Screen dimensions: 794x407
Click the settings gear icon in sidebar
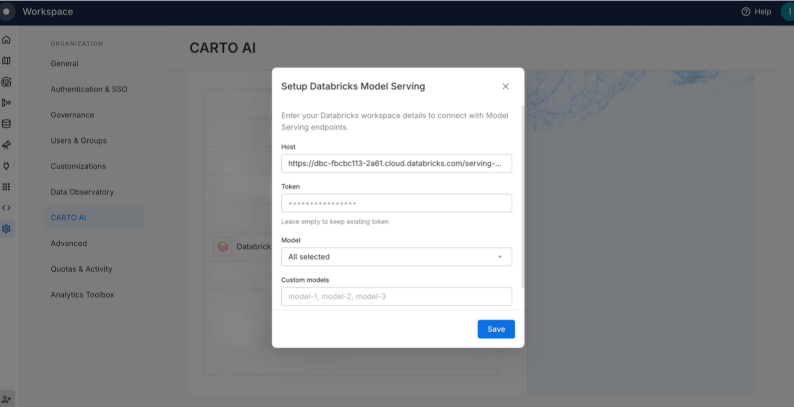coord(7,229)
